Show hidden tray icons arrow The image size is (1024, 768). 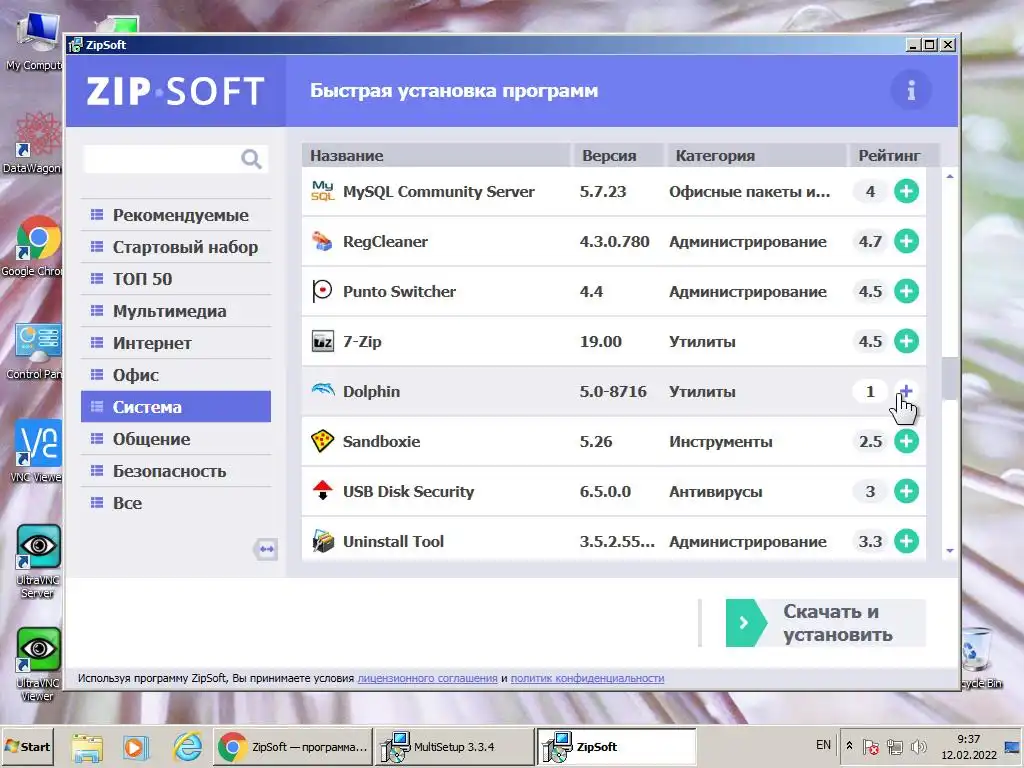tap(849, 745)
